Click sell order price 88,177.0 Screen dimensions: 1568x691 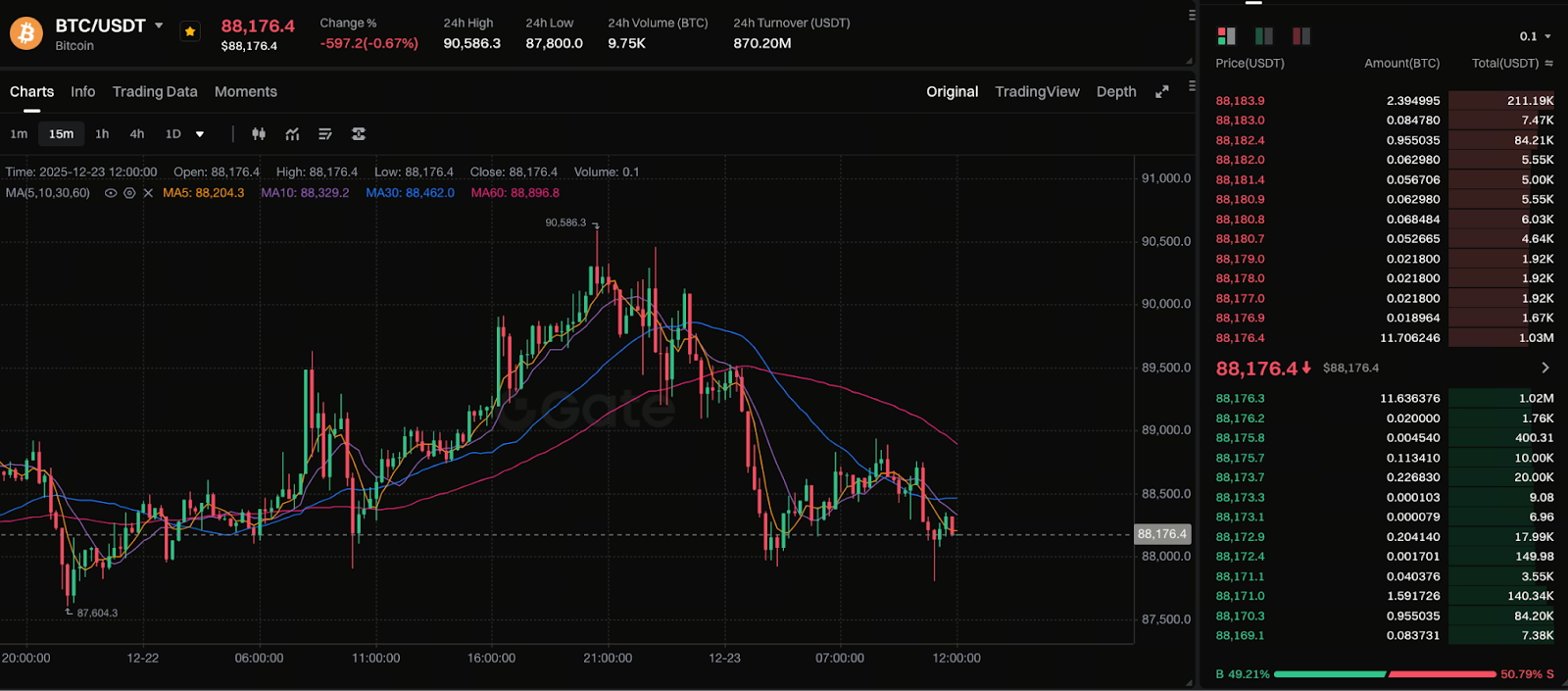click(1240, 298)
